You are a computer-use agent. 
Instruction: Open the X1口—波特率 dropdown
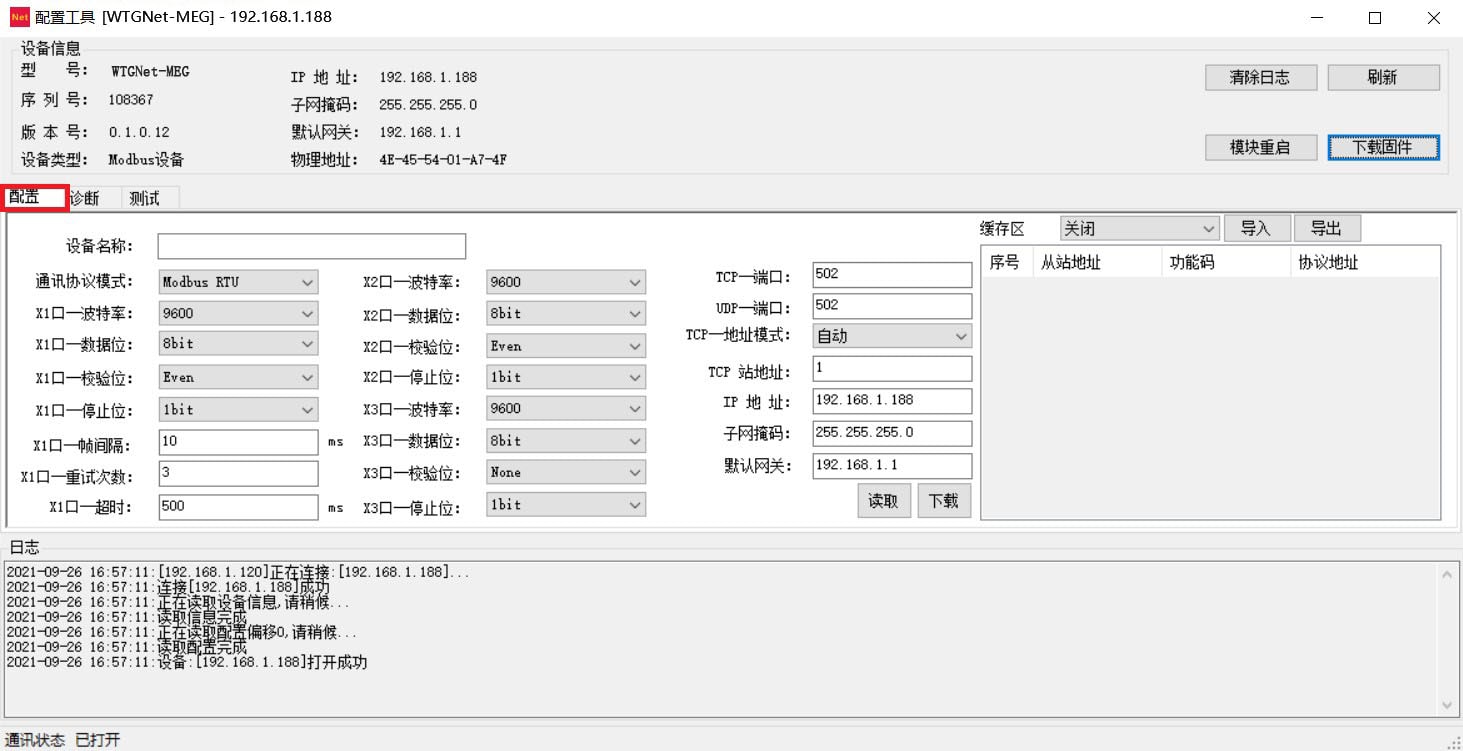238,313
